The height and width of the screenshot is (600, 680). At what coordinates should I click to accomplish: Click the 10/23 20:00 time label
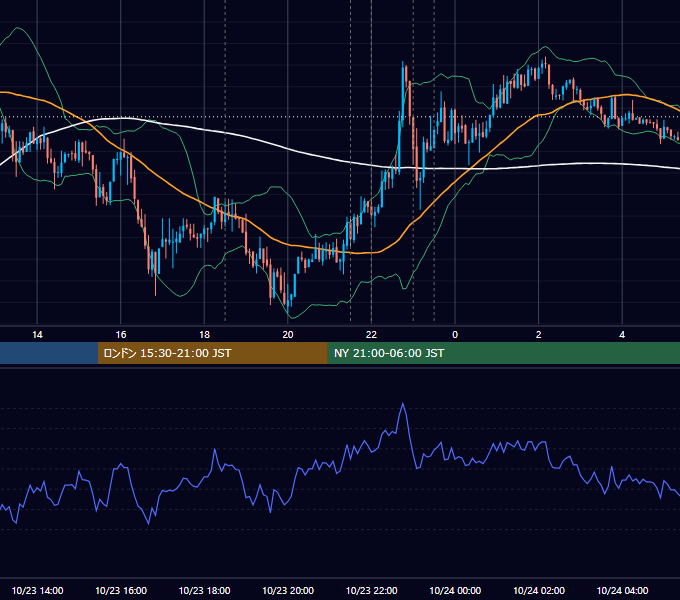288,590
